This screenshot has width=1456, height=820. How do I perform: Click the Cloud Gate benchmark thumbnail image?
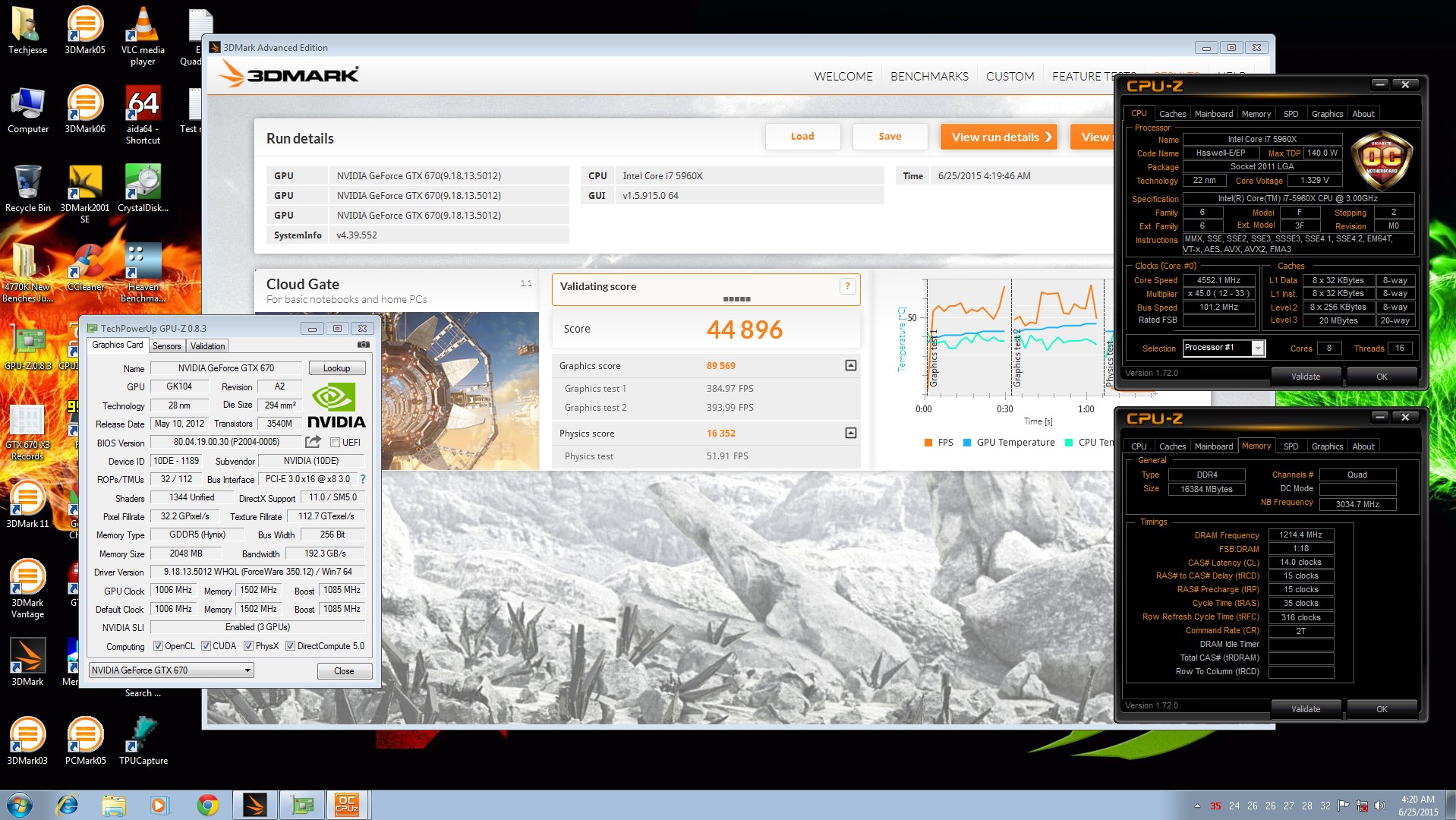tap(460, 391)
